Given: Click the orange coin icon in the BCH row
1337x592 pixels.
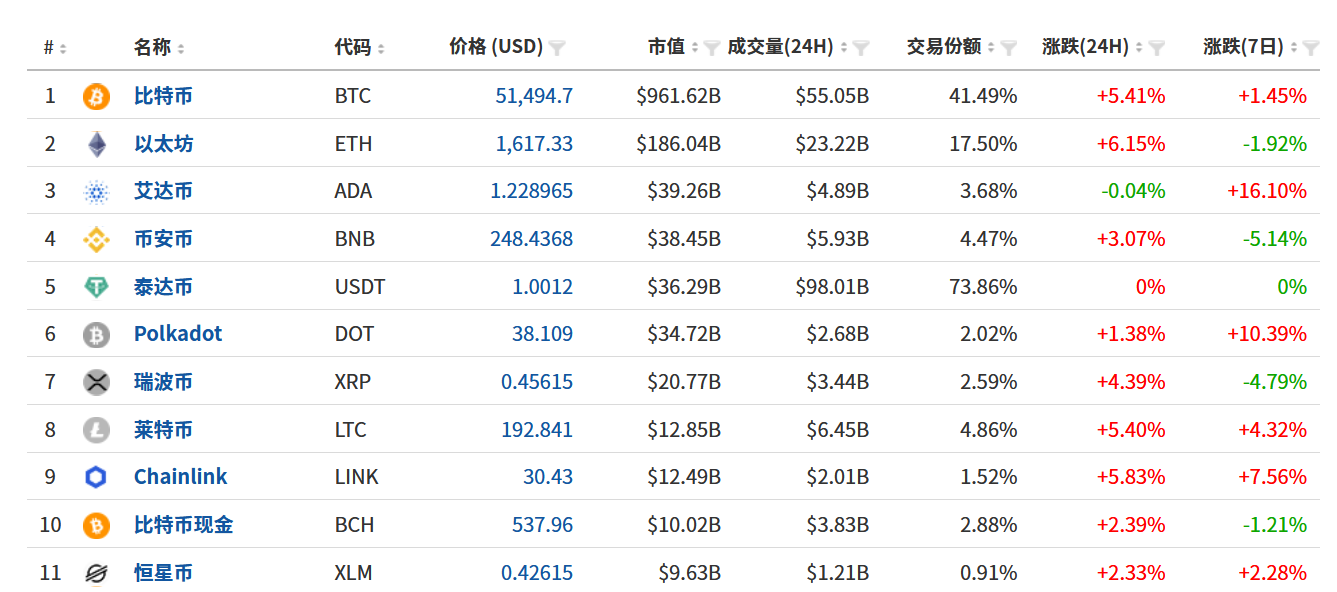Looking at the screenshot, I should pos(96,525).
